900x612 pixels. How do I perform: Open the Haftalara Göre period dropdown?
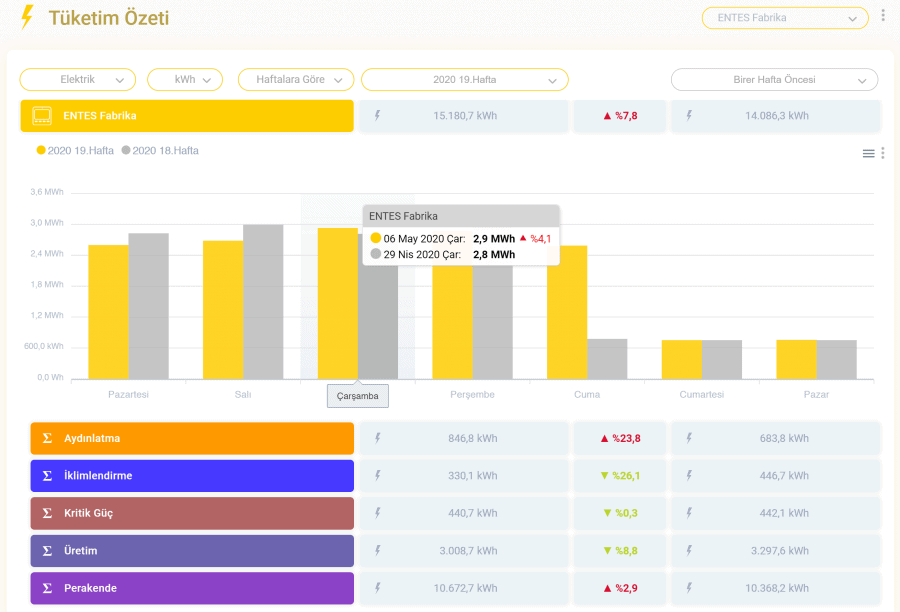coord(296,79)
